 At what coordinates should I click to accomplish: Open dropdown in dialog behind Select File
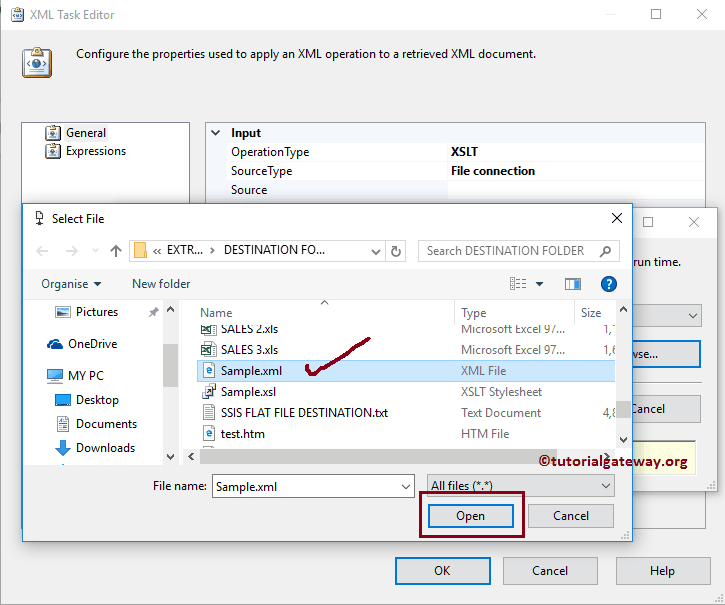click(x=692, y=316)
